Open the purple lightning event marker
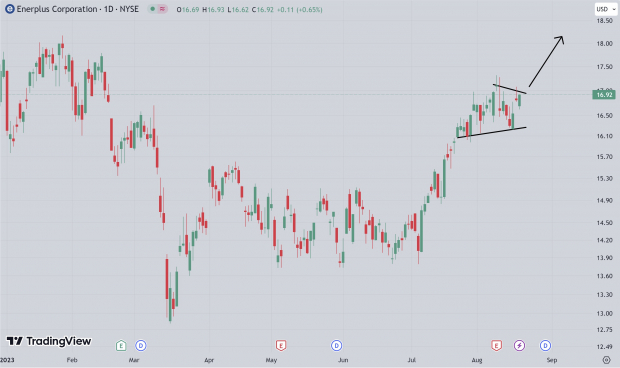 tap(519, 346)
